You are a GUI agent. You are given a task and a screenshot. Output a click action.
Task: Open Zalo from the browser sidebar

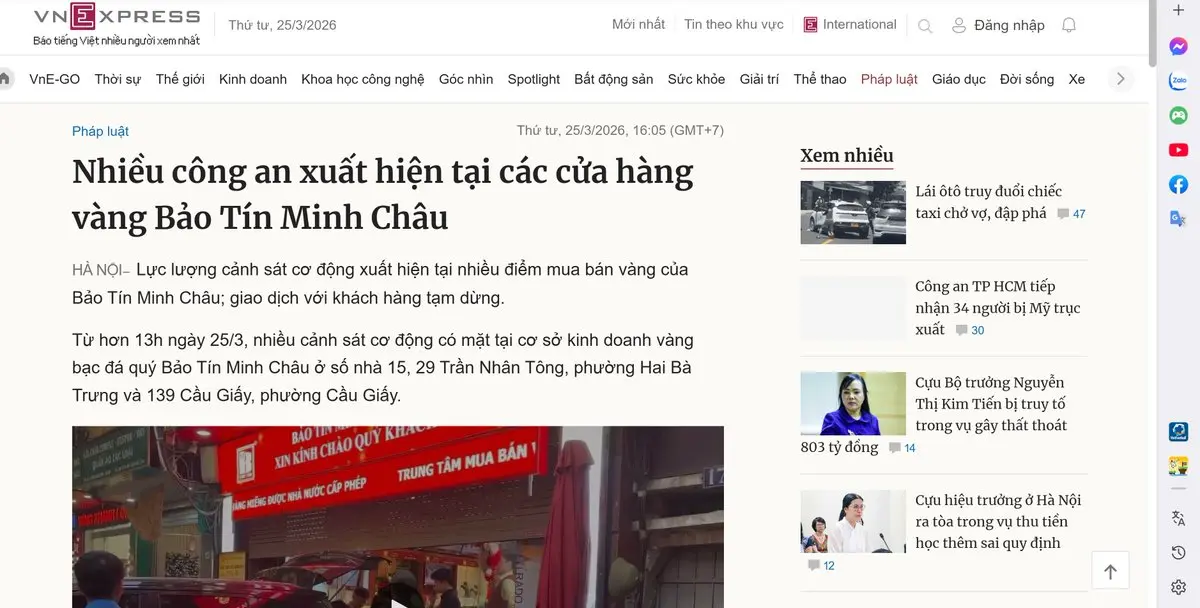[x=1179, y=81]
